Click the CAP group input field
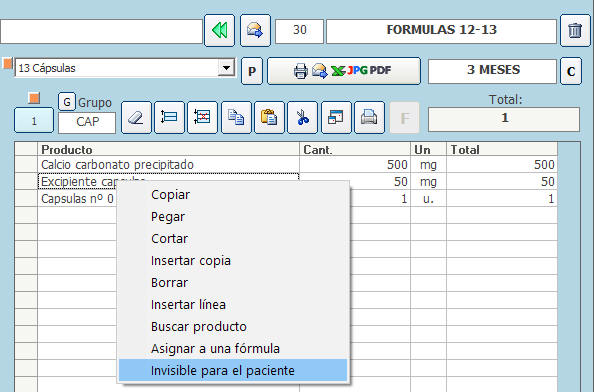 pos(87,122)
